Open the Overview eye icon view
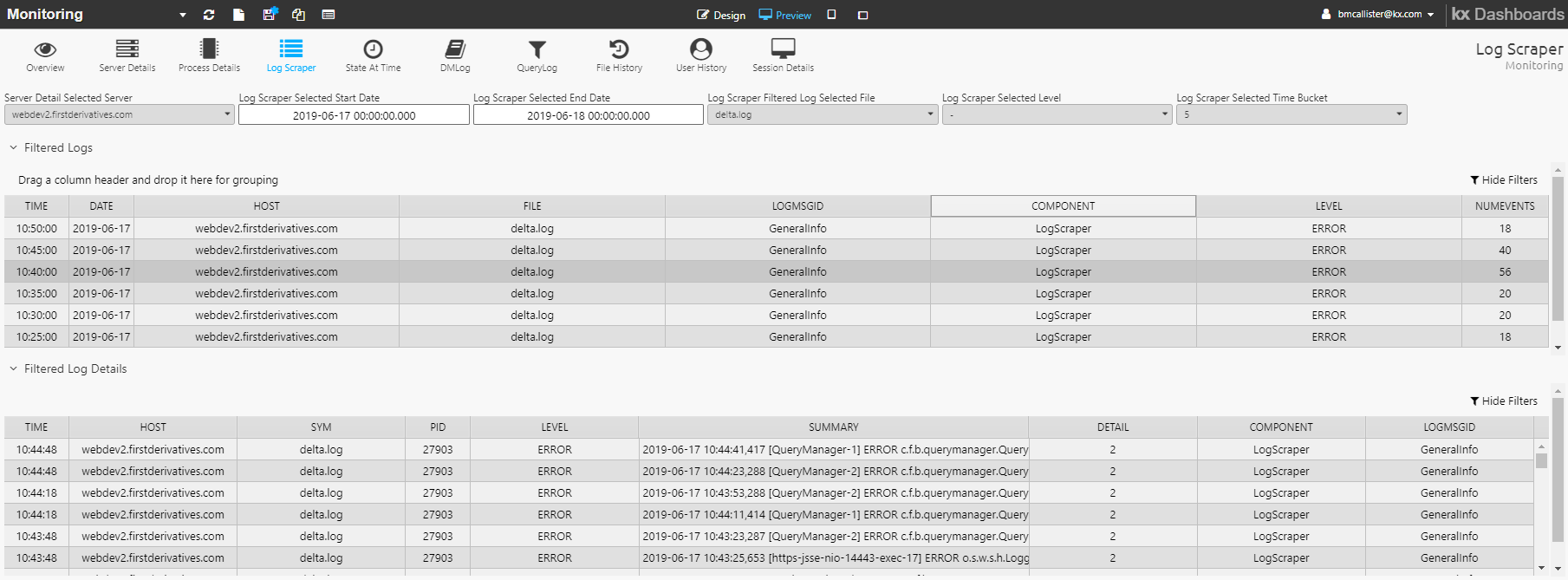This screenshot has width=1568, height=580. [x=45, y=55]
